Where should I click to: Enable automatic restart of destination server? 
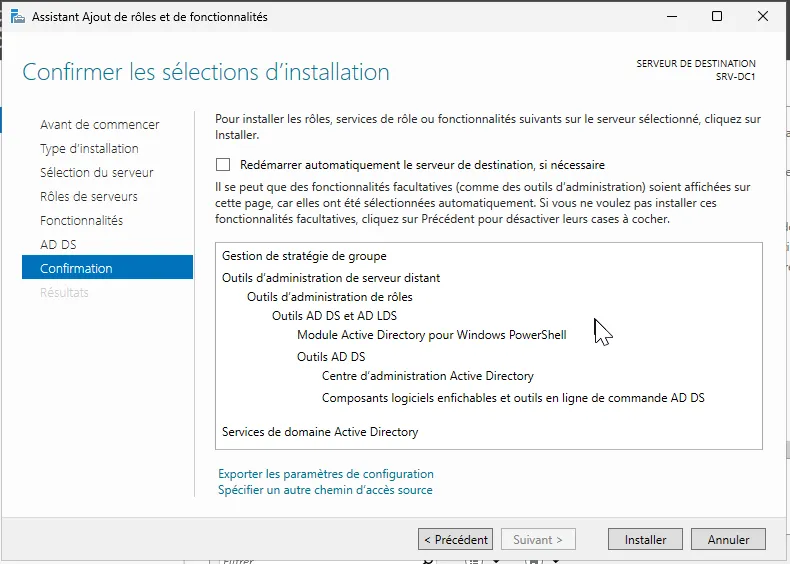pos(223,165)
